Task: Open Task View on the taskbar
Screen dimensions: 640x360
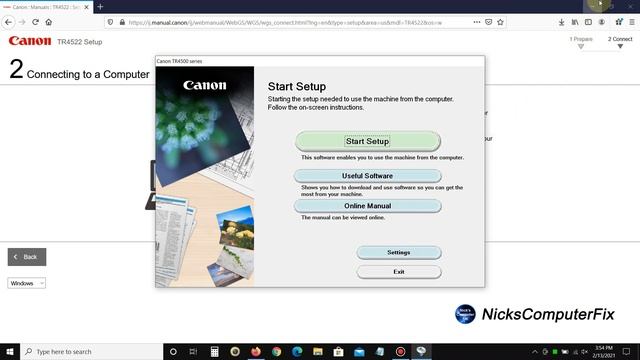Action: tap(193, 351)
